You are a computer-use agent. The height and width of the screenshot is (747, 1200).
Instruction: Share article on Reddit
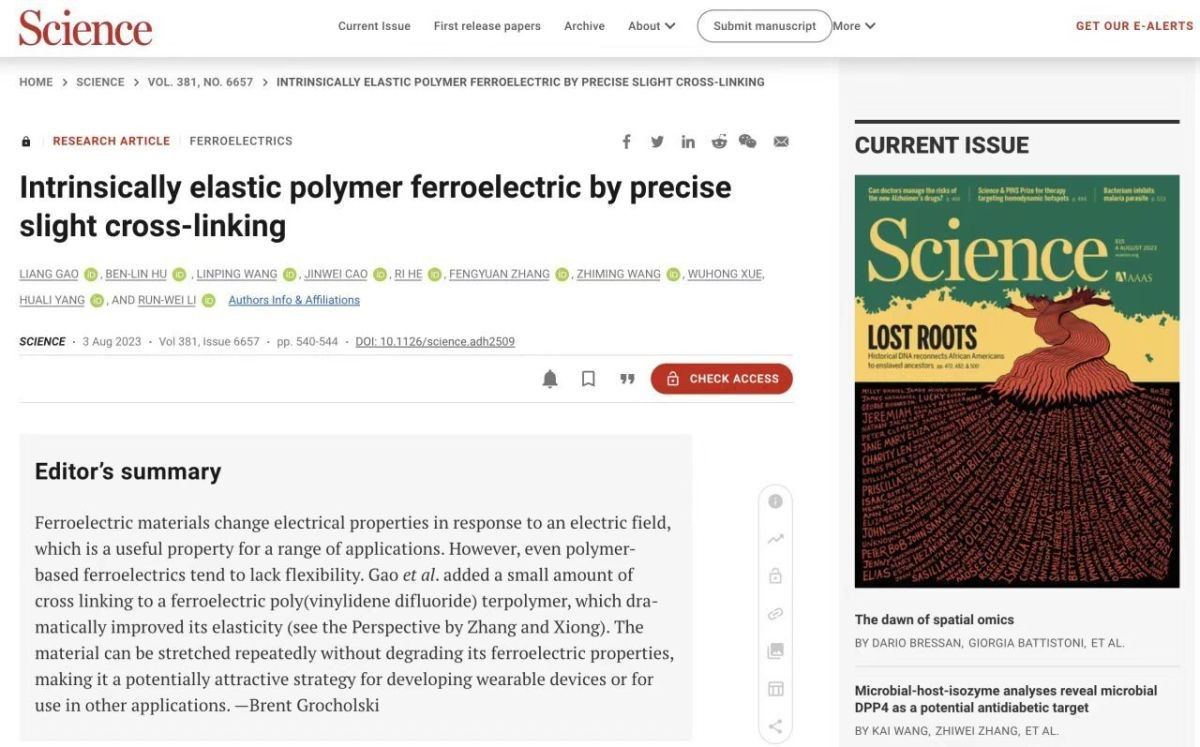(719, 142)
